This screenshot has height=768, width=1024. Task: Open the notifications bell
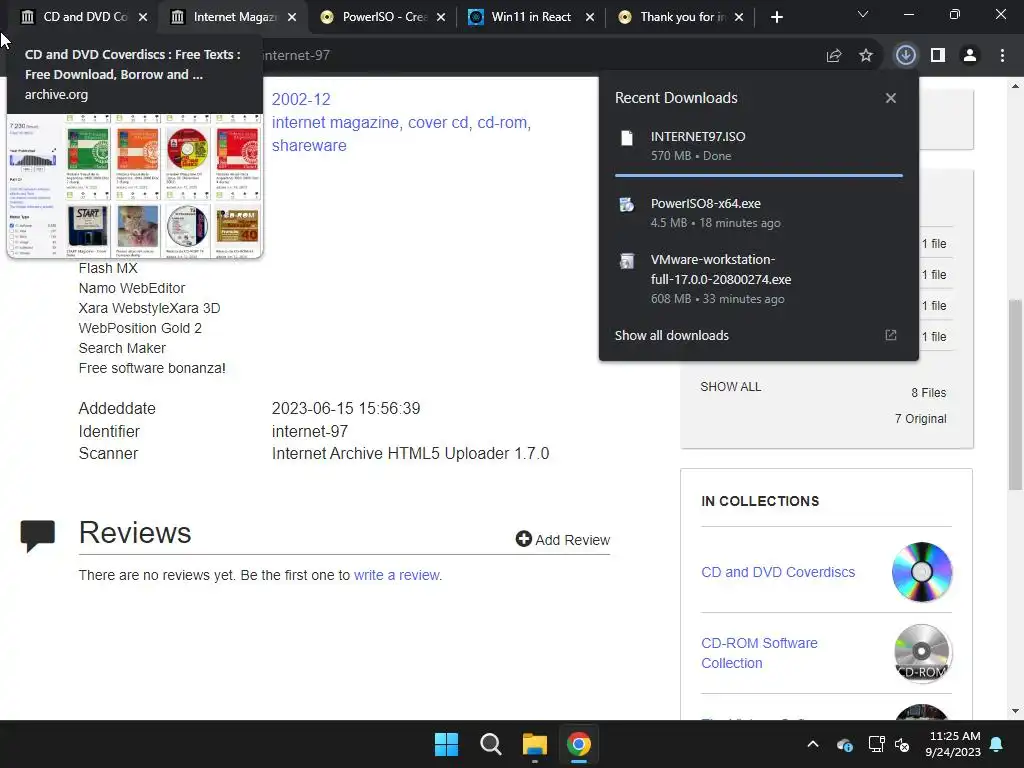997,744
